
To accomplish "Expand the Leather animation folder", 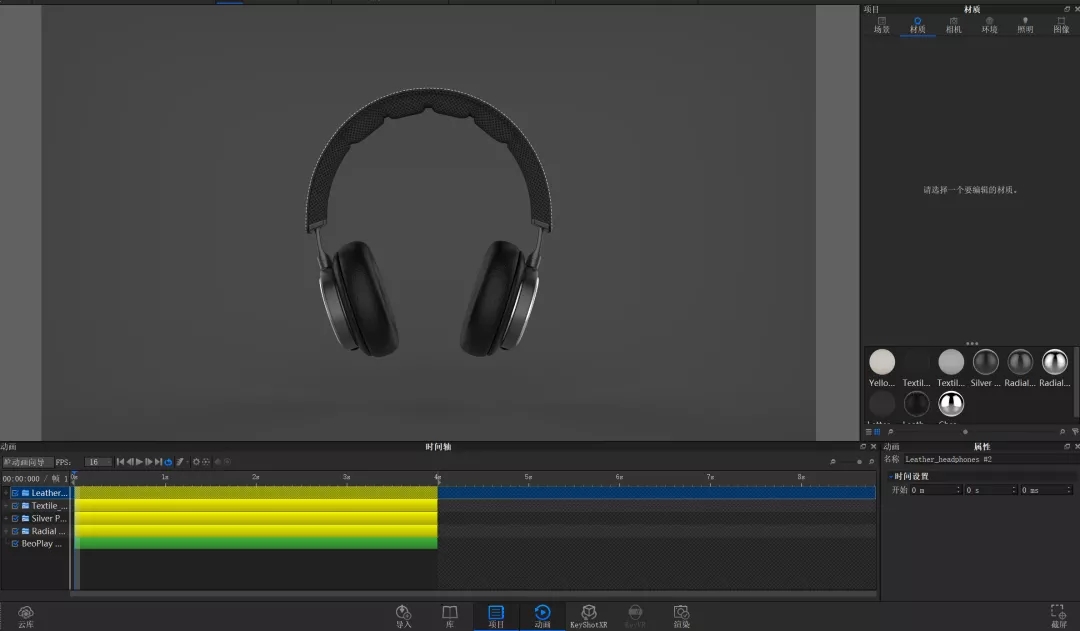I will tap(6, 493).
